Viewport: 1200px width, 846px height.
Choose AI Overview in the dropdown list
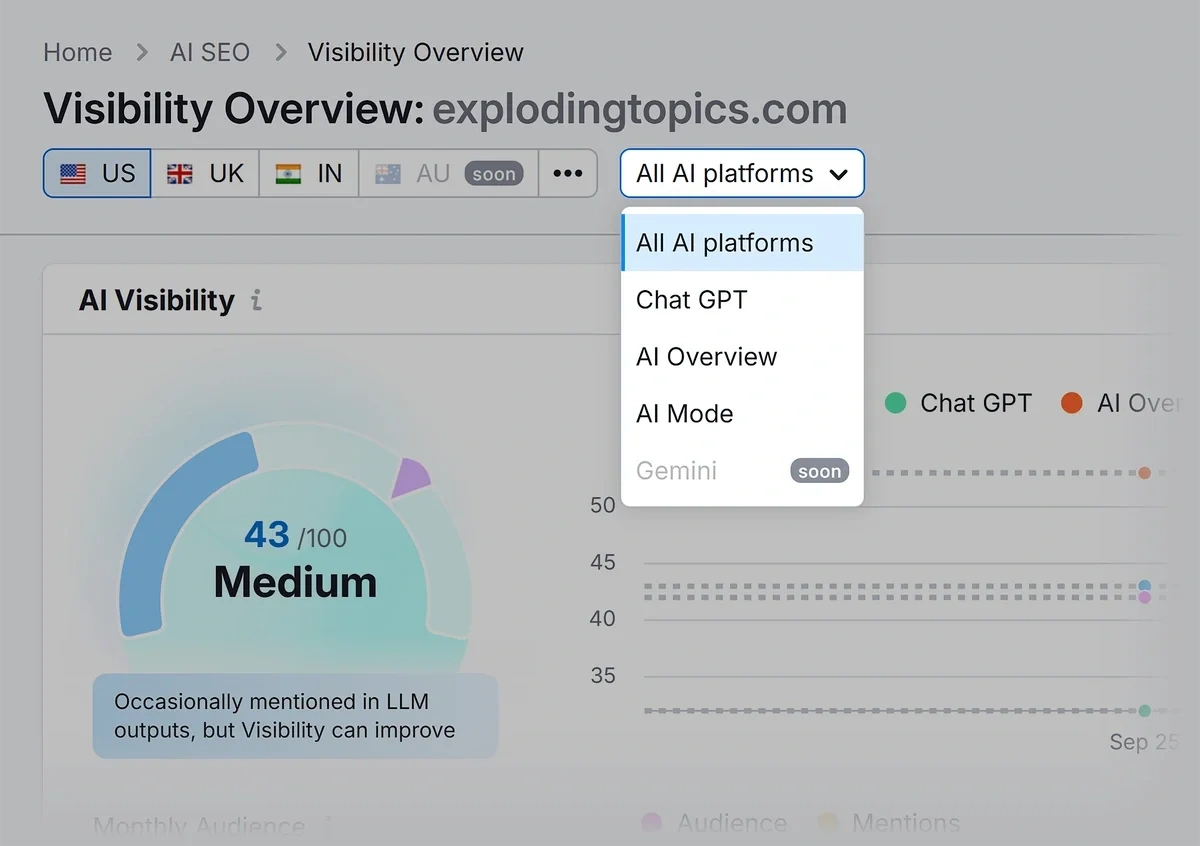pos(707,356)
